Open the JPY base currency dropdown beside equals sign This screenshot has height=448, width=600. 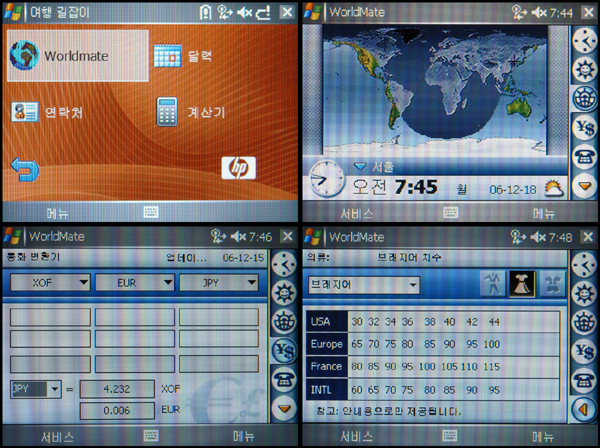click(x=36, y=389)
